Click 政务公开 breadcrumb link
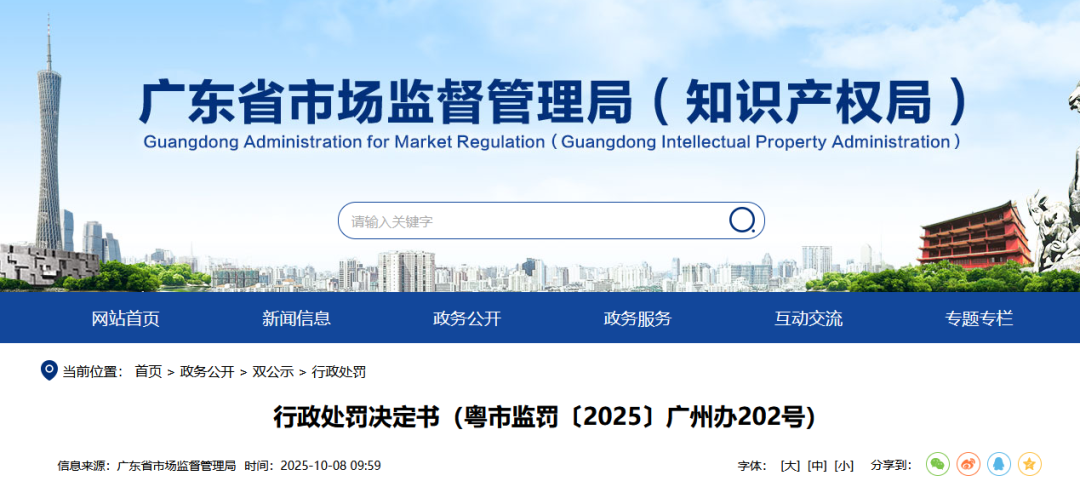The image size is (1080, 487). [207, 372]
